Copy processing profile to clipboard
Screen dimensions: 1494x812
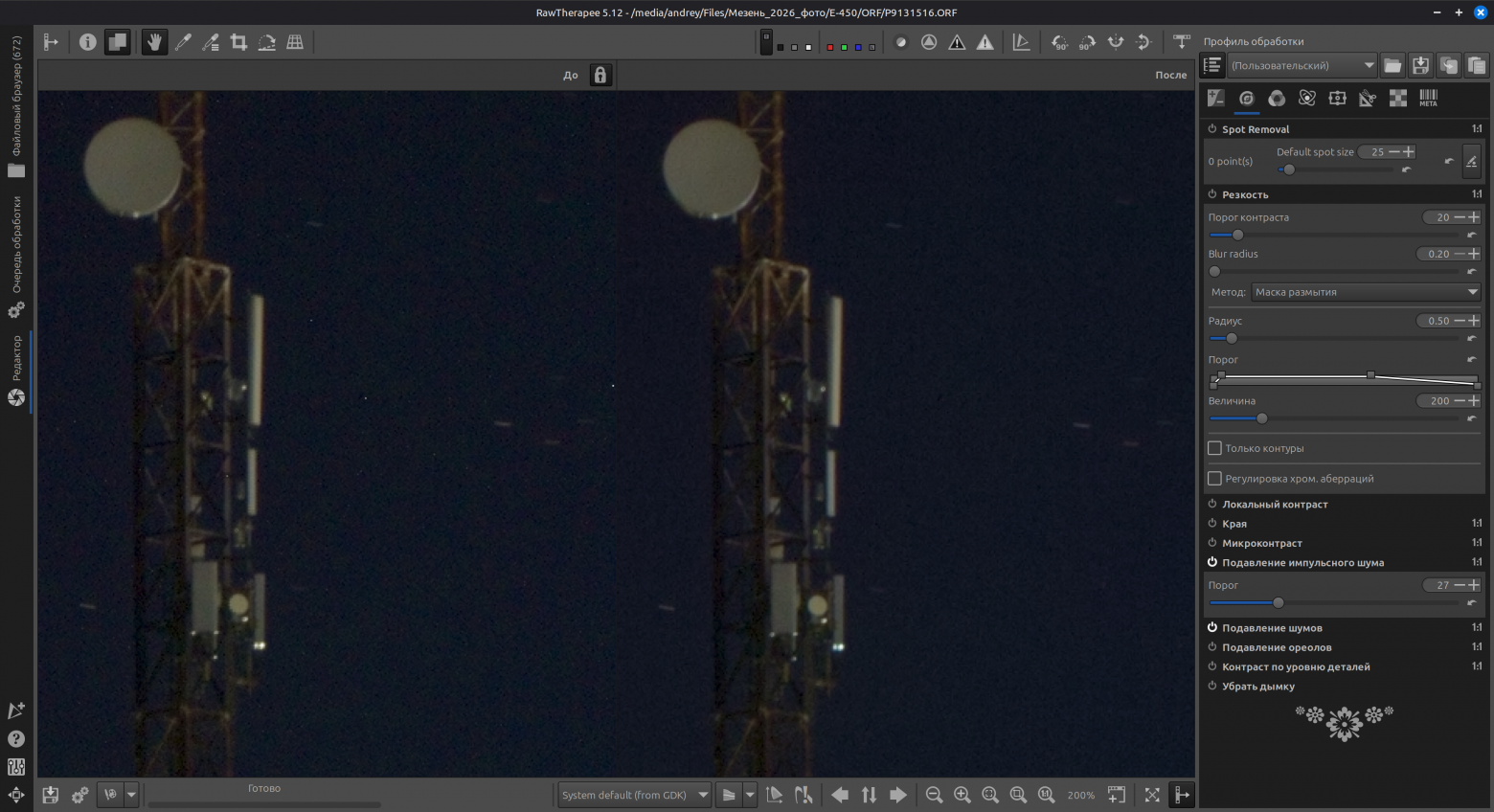pyautogui.click(x=1449, y=65)
